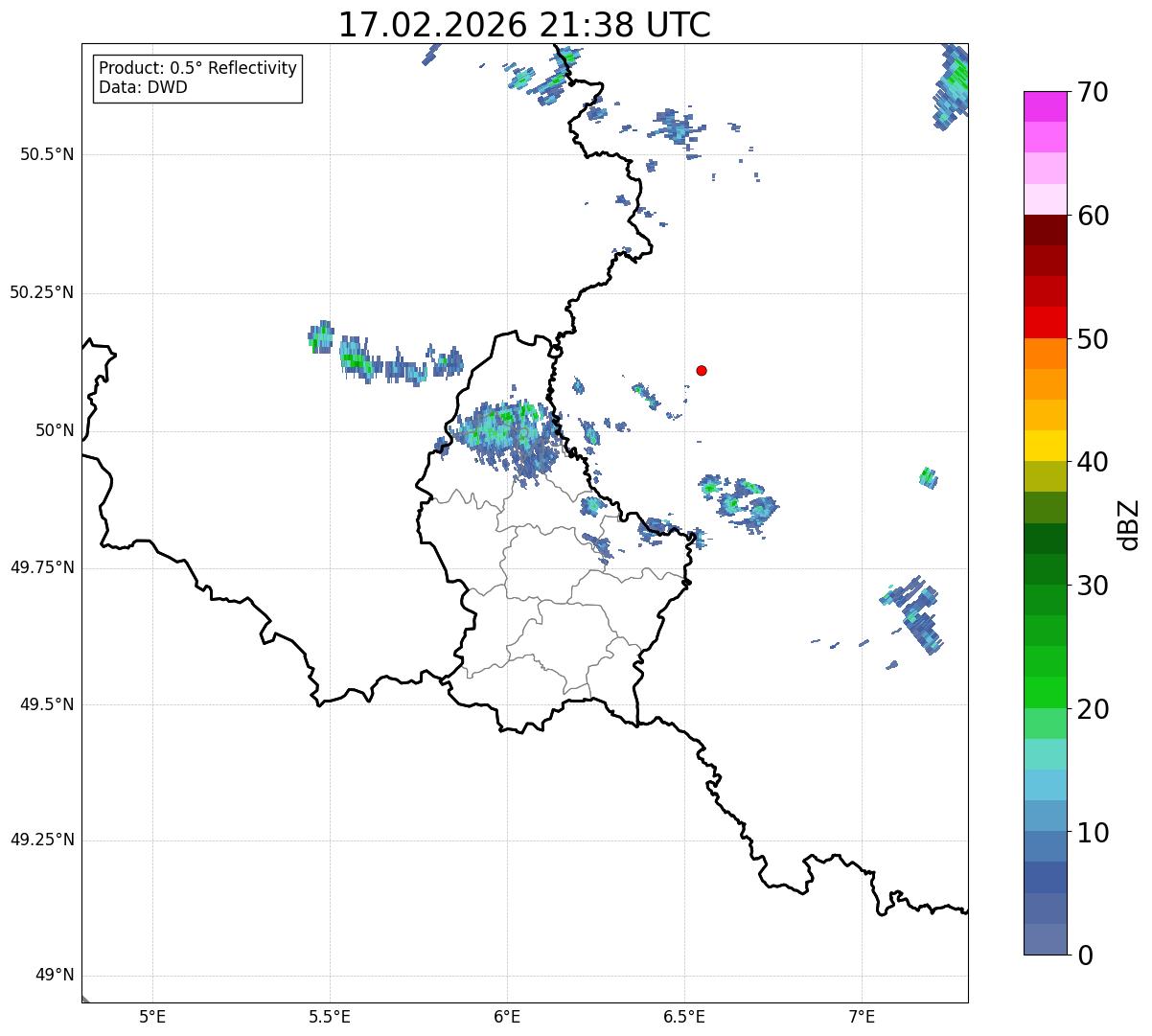Click the title '17.02.2026 21:38 UTC'
1152x1036 pixels.
524,25
